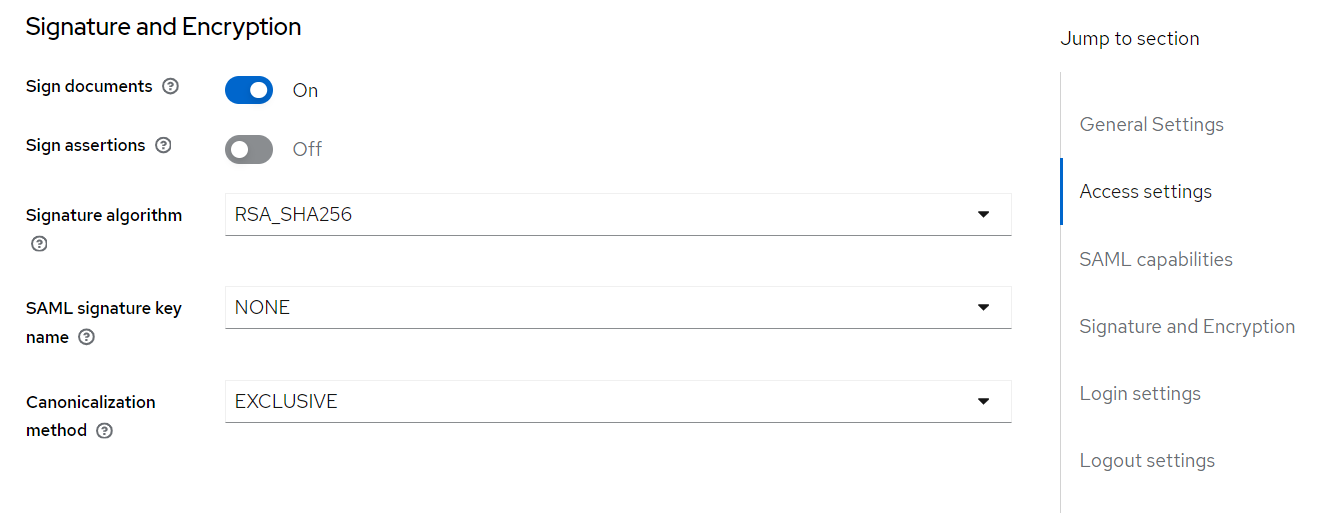Enable the Sign assertions switch

point(249,149)
